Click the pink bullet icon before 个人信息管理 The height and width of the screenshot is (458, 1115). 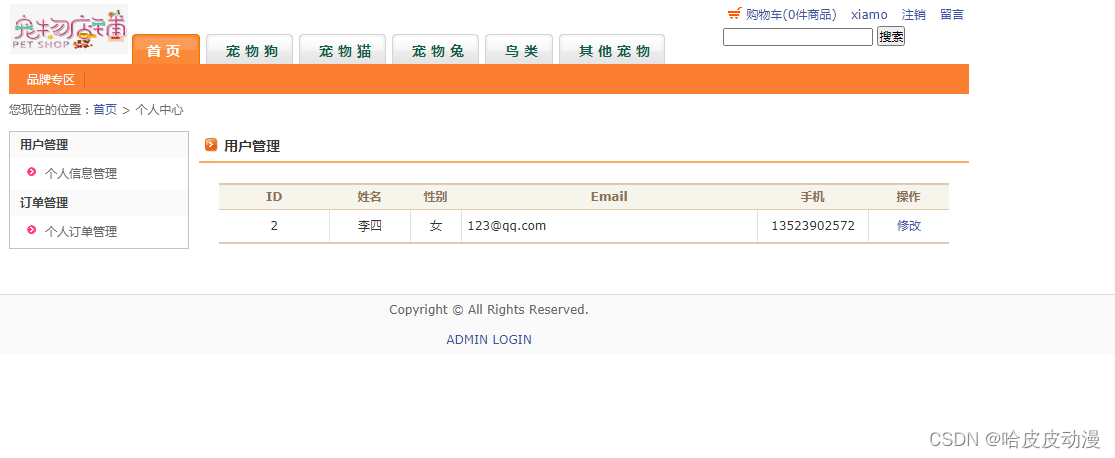pyautogui.click(x=31, y=171)
